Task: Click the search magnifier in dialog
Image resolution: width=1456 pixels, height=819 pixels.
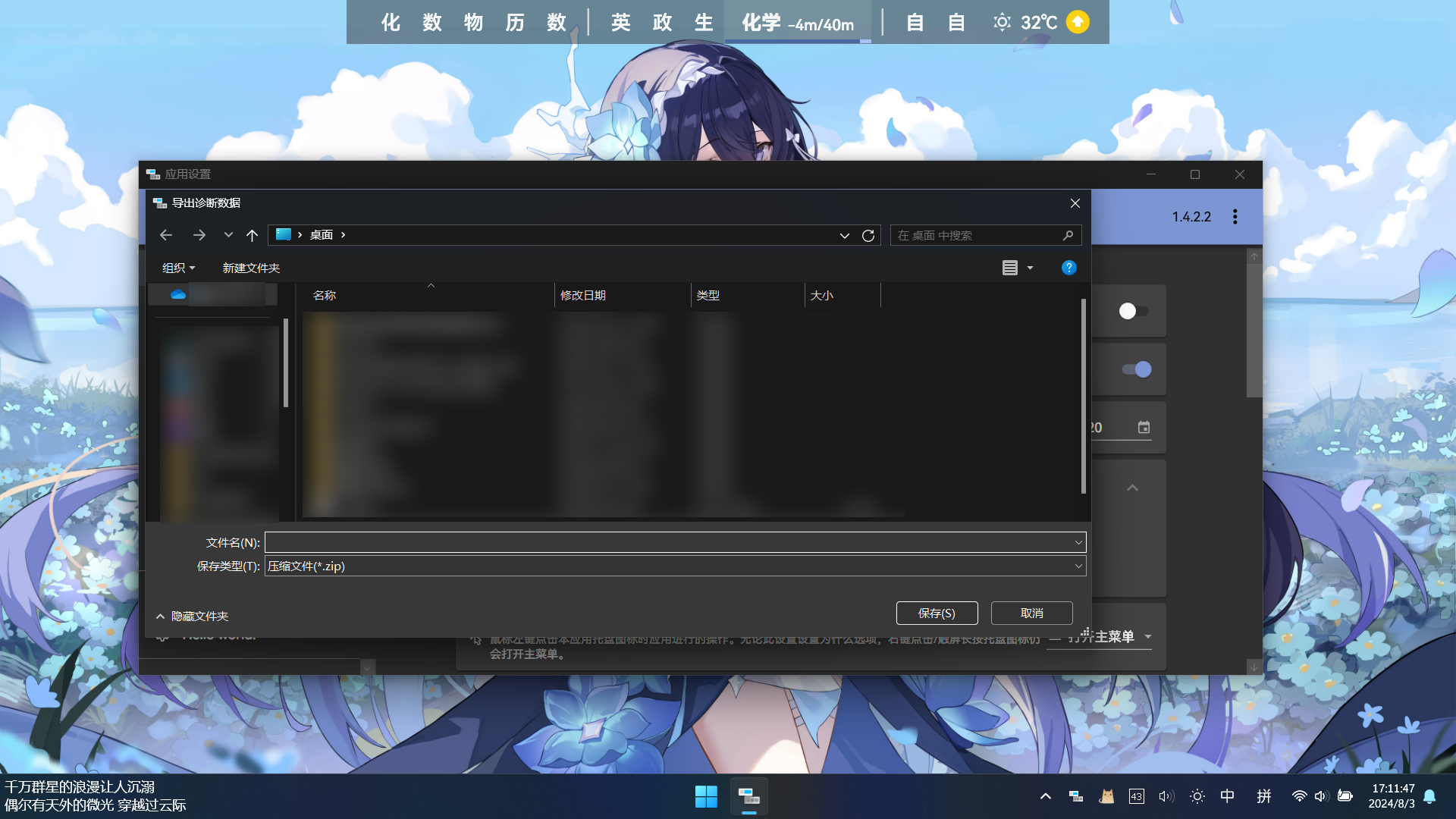Action: [x=1068, y=235]
